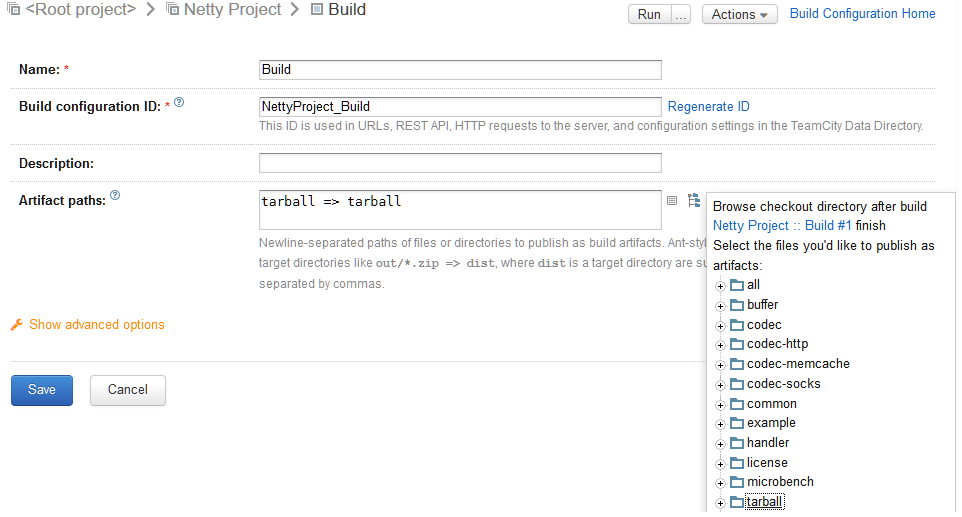The width and height of the screenshot is (962, 517).
Task: Click the checkout directory tree browser icon
Action: pyautogui.click(x=694, y=200)
